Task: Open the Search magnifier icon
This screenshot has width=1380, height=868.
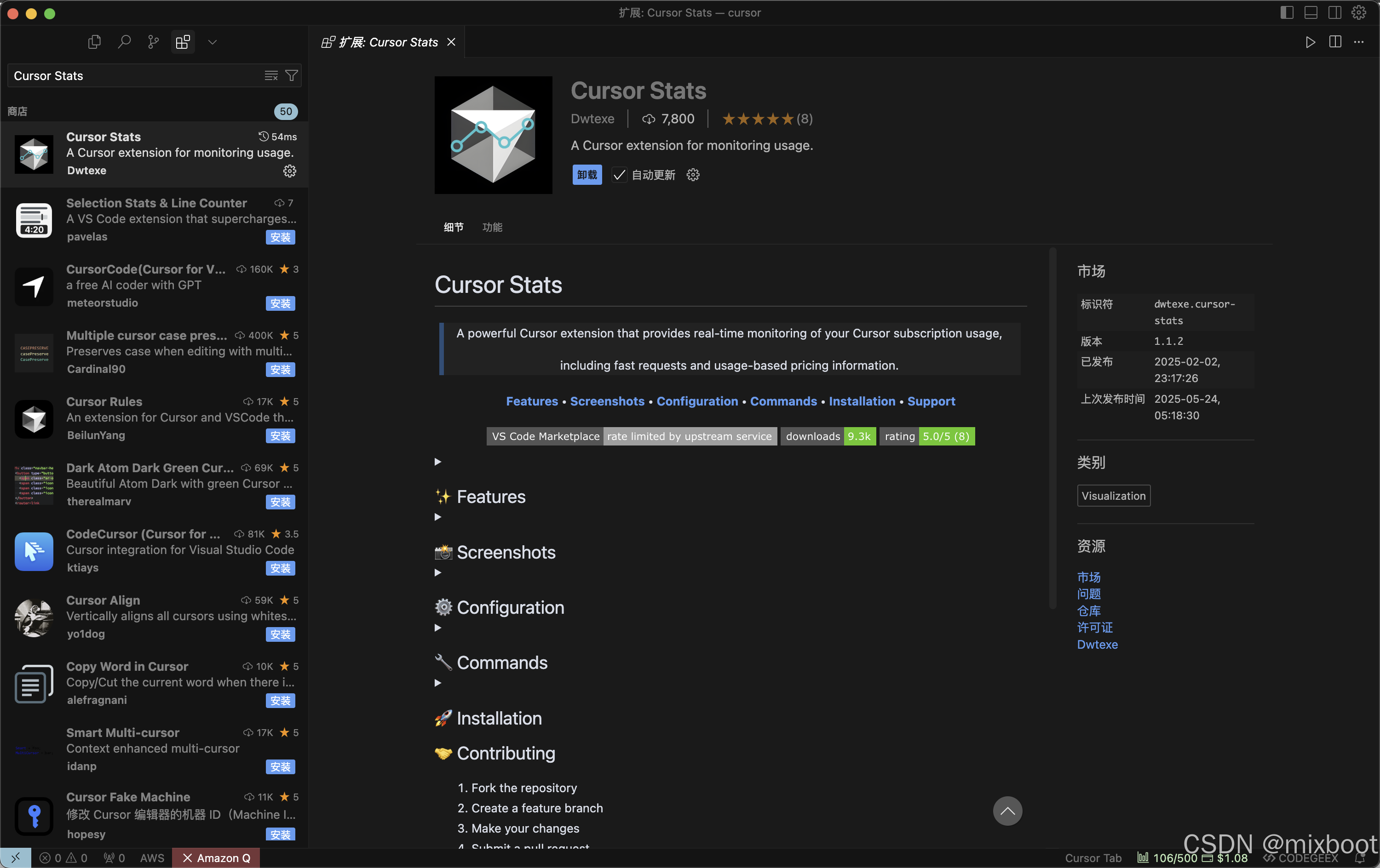Action: pos(124,42)
